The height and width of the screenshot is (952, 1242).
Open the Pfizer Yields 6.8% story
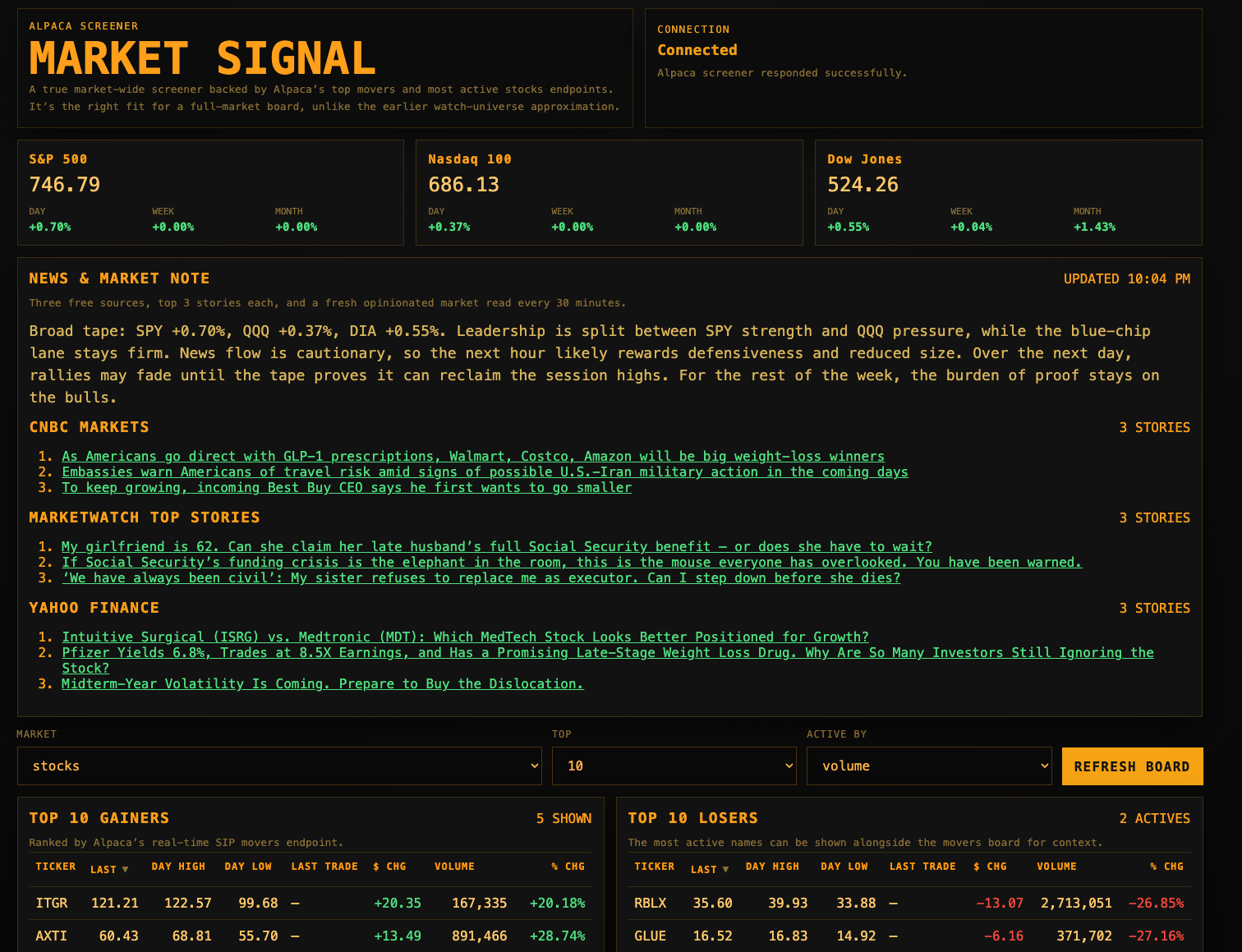(608, 660)
